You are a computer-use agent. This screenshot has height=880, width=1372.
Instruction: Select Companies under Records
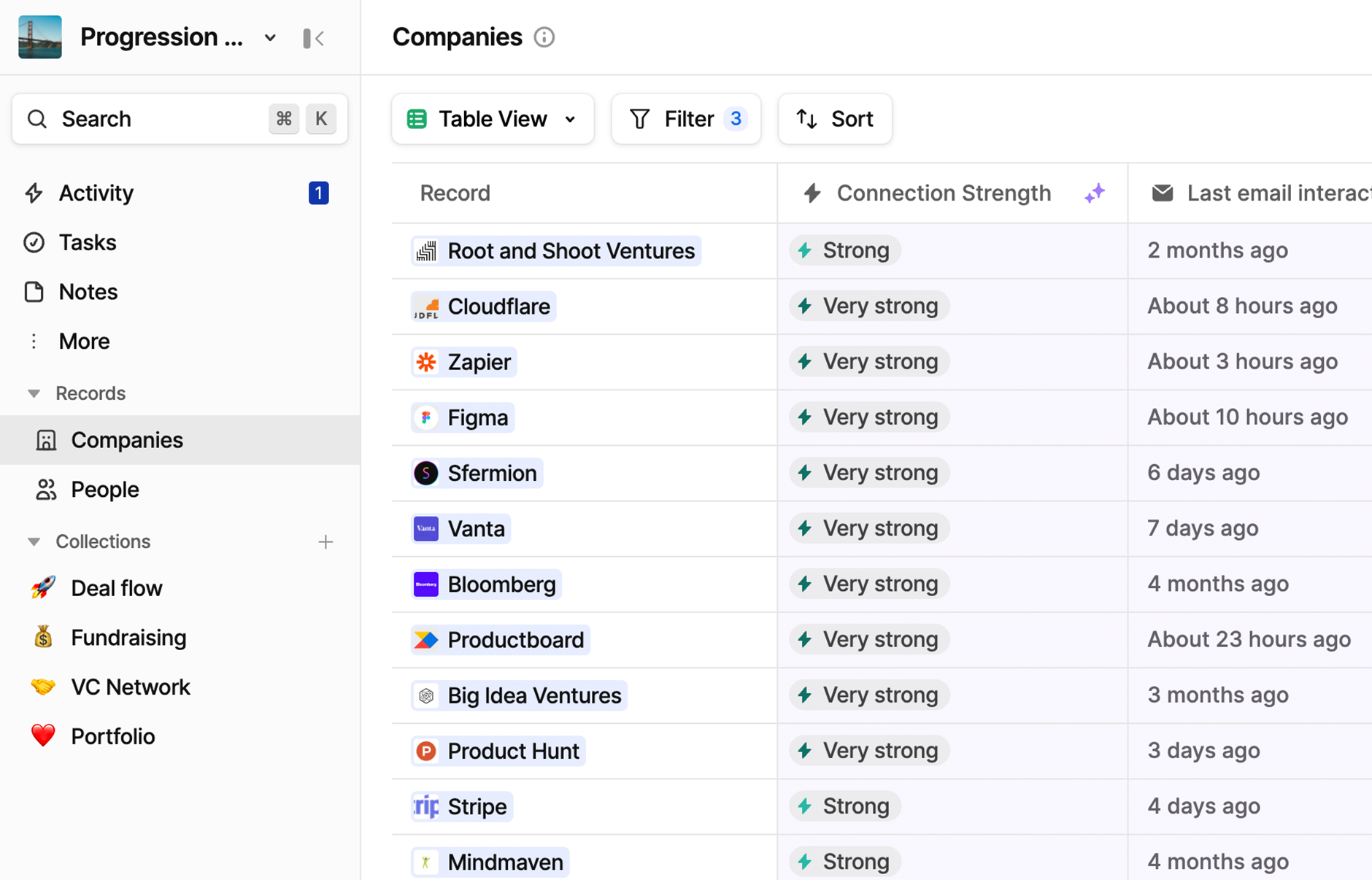click(x=180, y=440)
